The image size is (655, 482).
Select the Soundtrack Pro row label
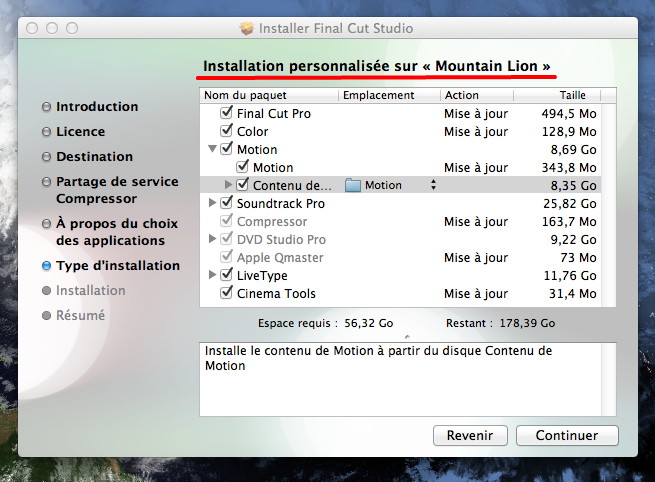(x=281, y=203)
